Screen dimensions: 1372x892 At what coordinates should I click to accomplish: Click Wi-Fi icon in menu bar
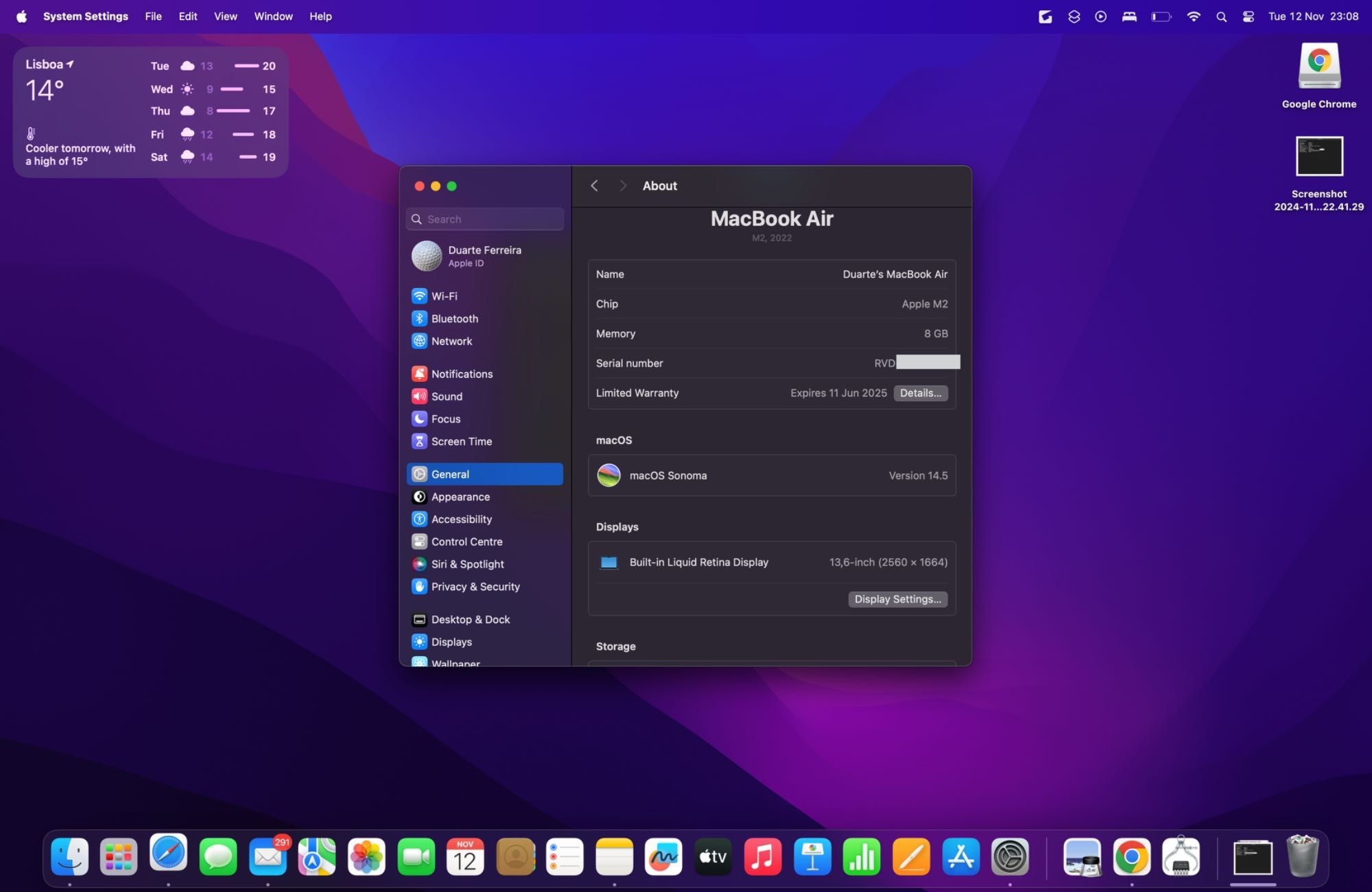[x=1194, y=16]
